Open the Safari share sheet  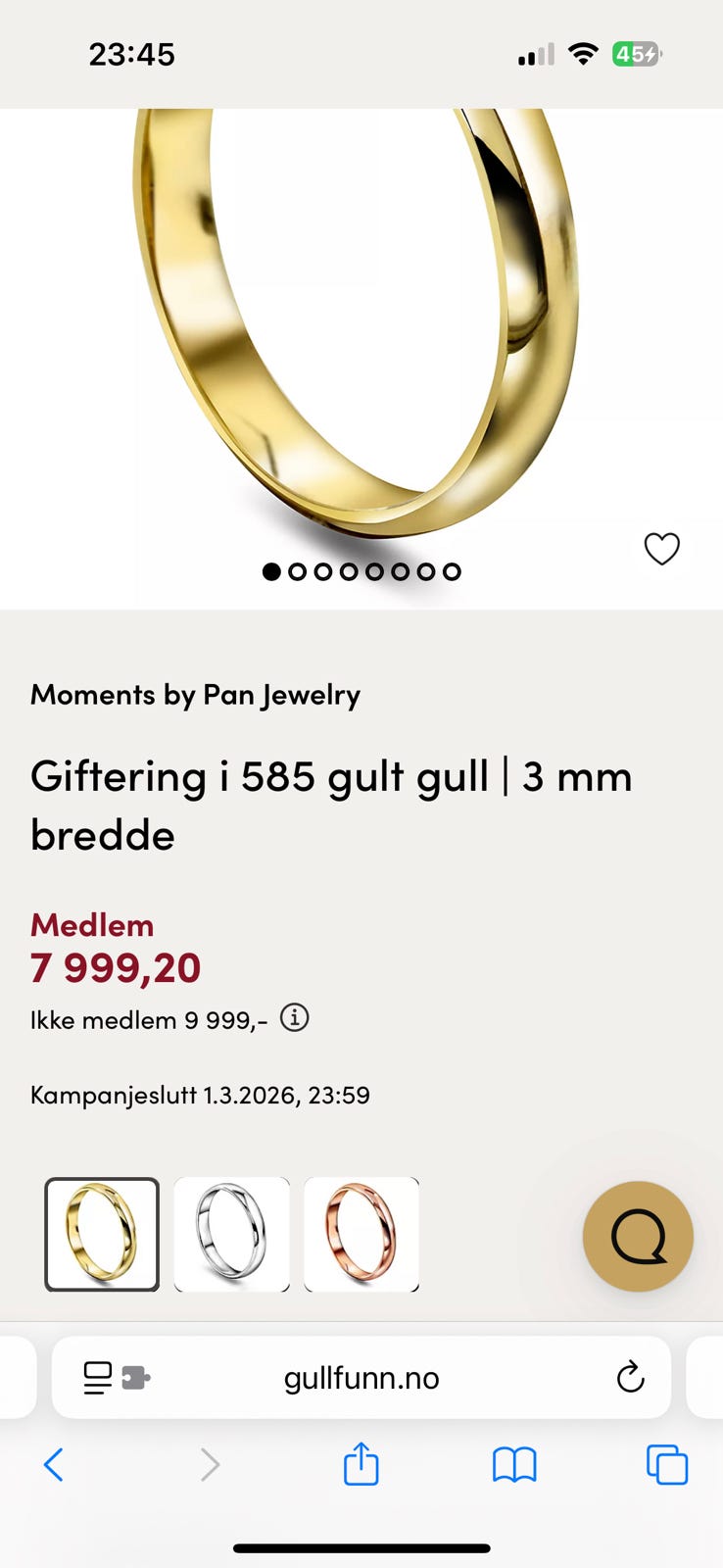pyautogui.click(x=361, y=1464)
